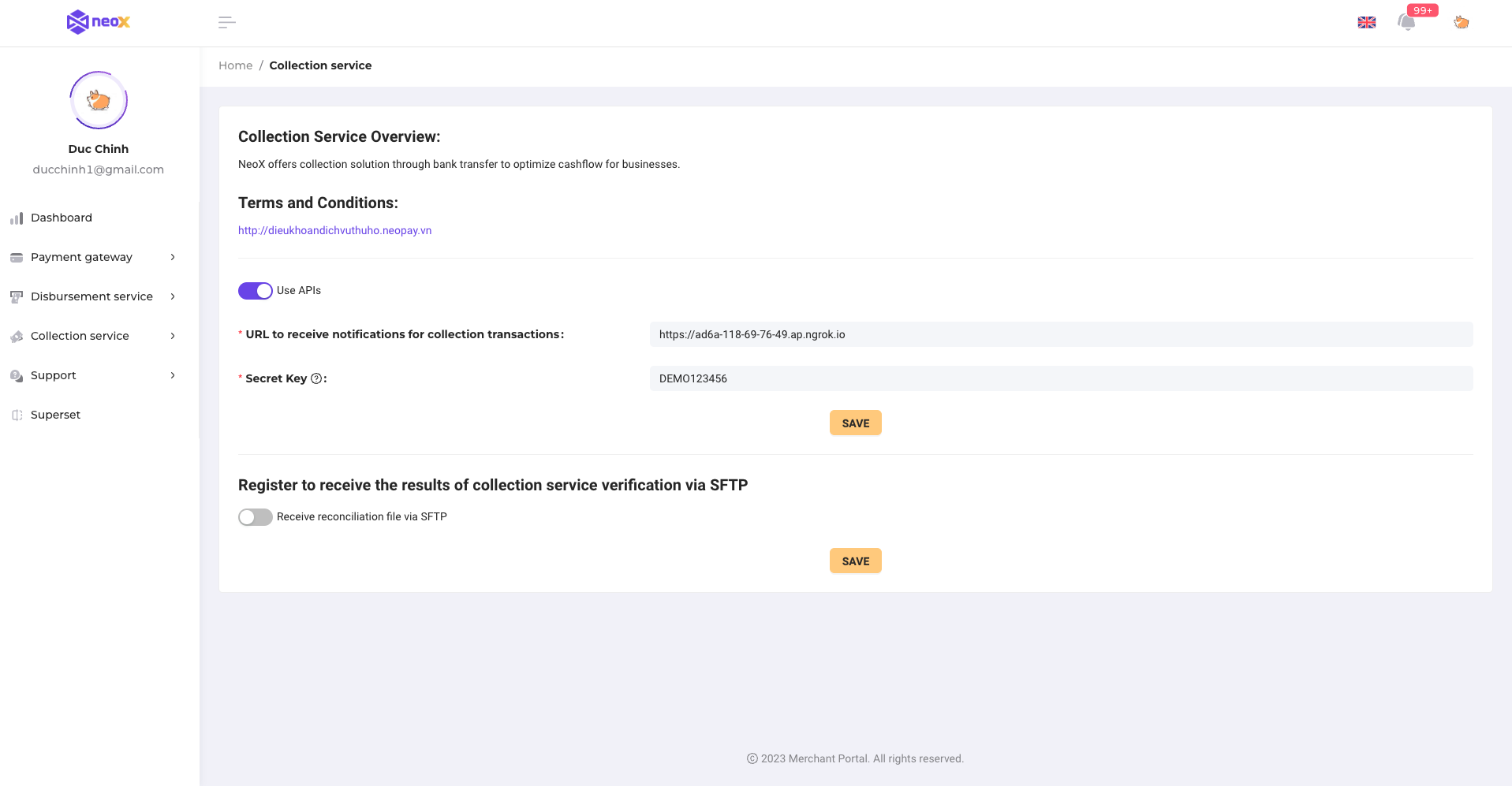Go to Dashboard menu item

coord(62,218)
